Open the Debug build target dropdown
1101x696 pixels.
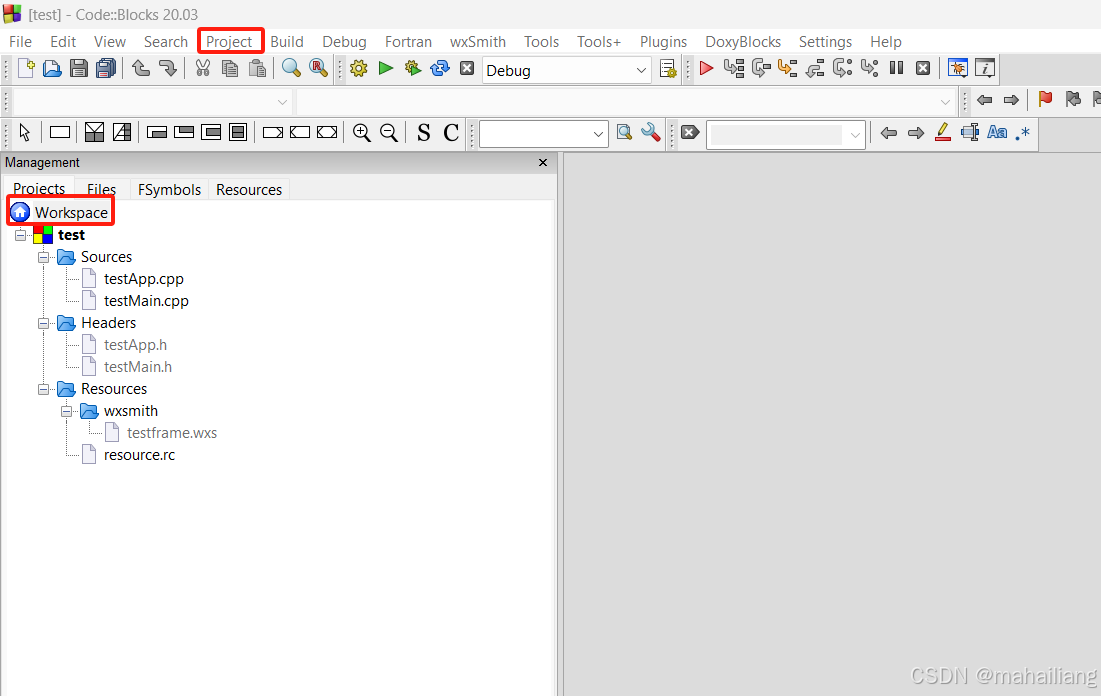(567, 70)
